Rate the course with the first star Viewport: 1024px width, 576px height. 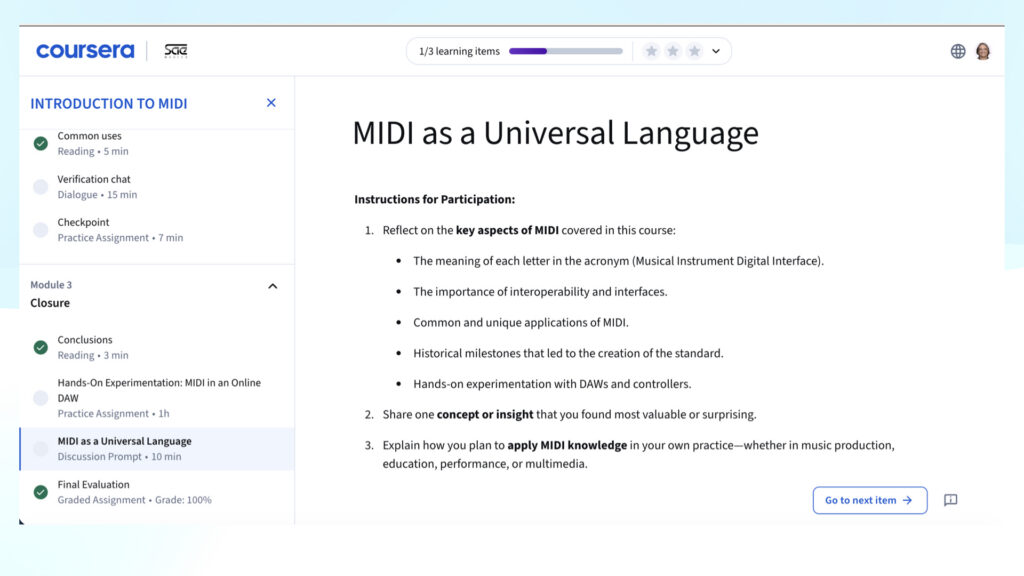(x=652, y=50)
